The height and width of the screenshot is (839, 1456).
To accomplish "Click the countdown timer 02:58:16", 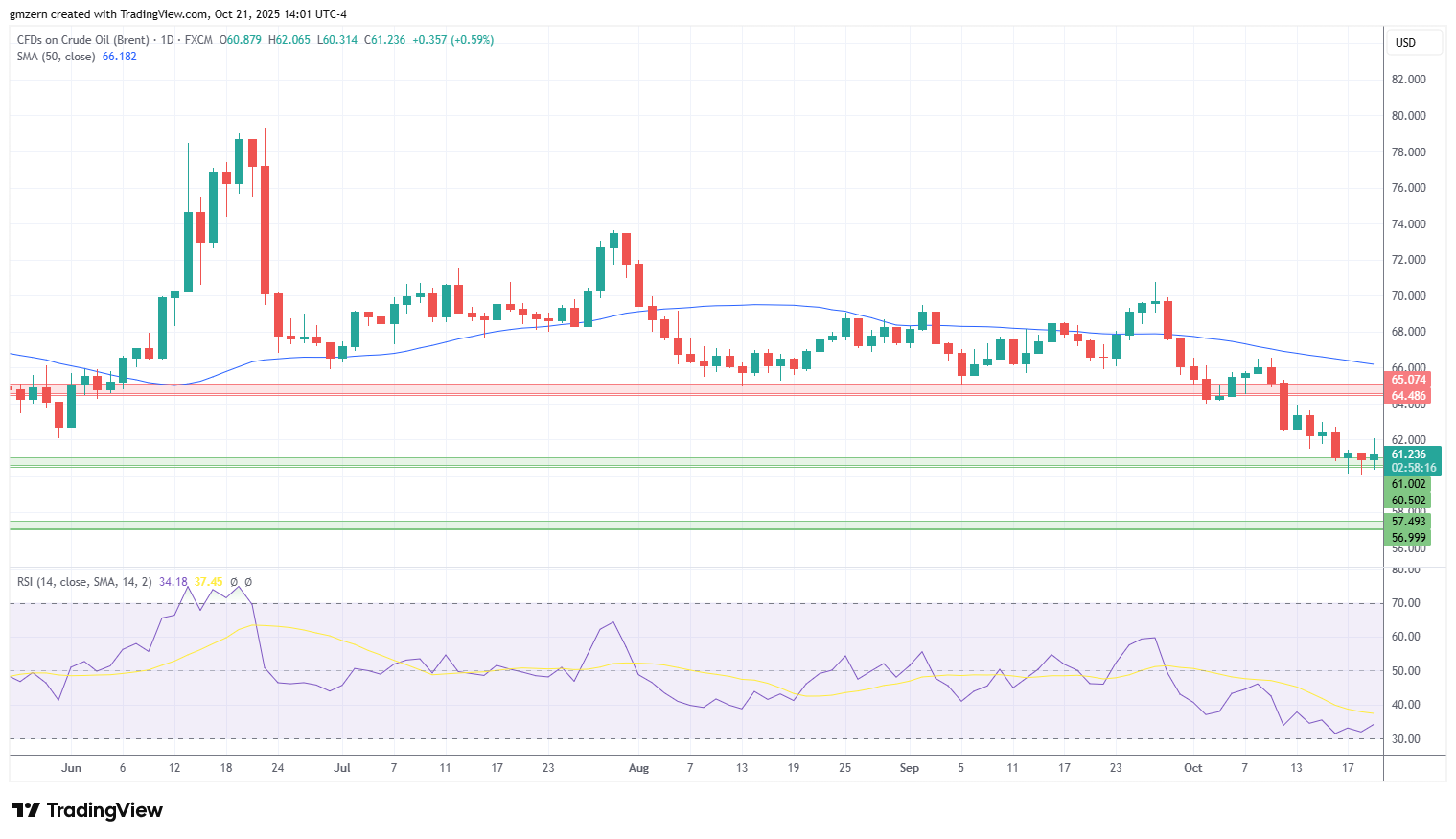I will [x=1414, y=468].
